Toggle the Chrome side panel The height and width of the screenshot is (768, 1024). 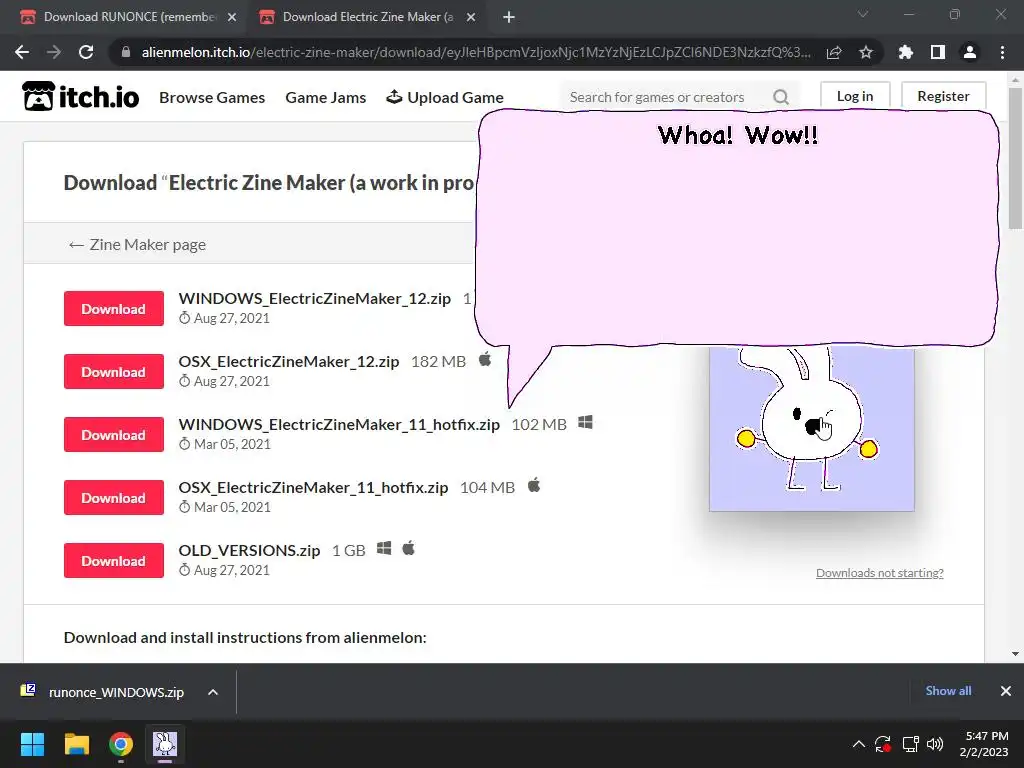coord(938,52)
